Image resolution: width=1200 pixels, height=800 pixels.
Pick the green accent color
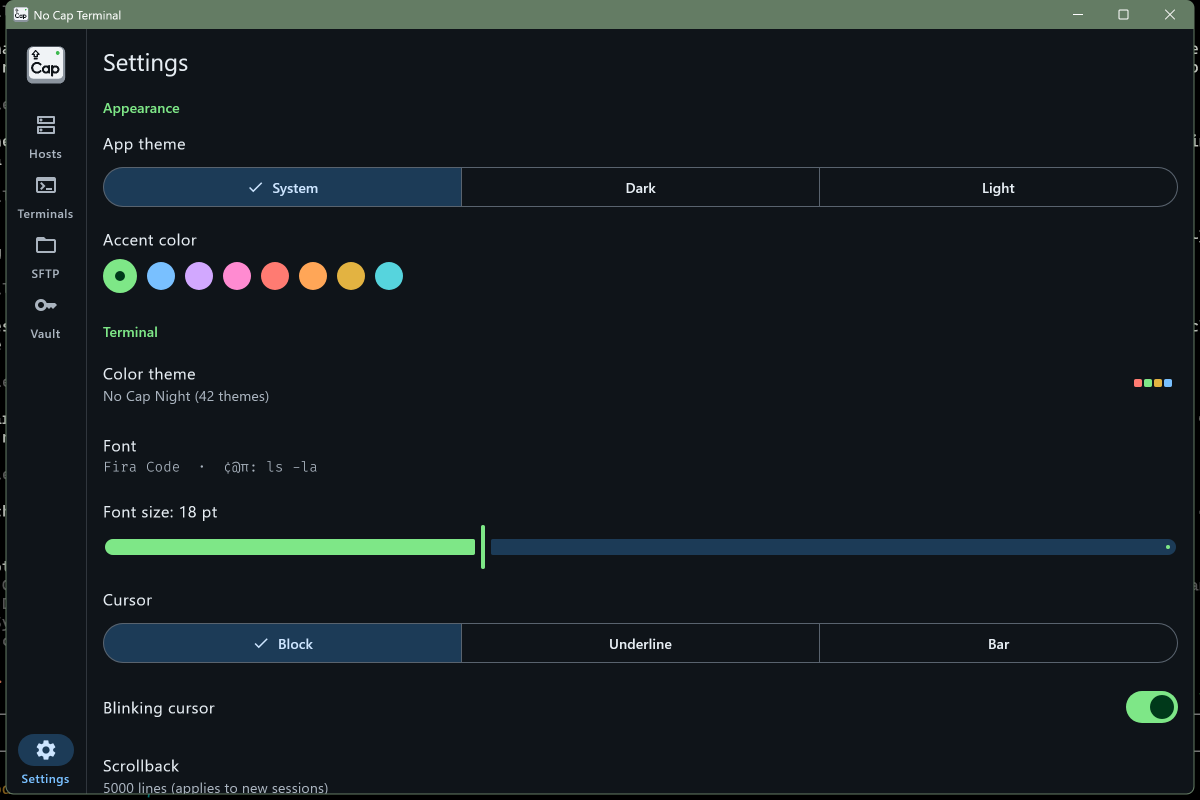(120, 276)
